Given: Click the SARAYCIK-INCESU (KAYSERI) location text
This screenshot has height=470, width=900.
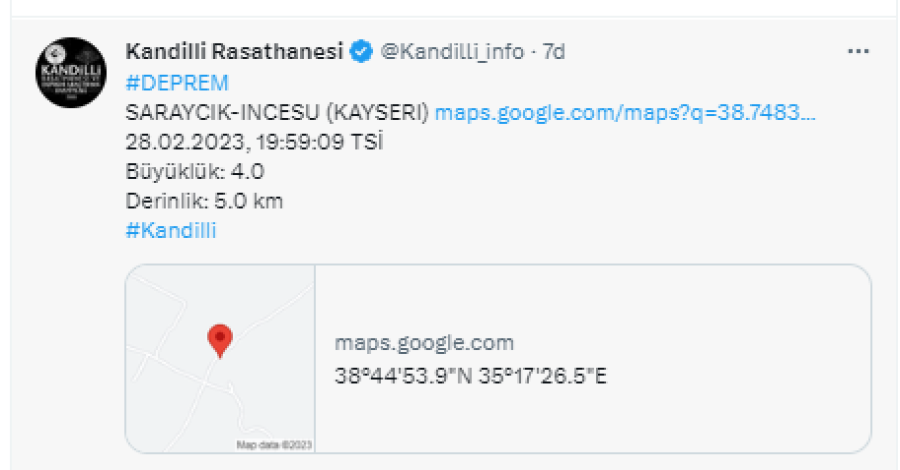Looking at the screenshot, I should 277,112.
